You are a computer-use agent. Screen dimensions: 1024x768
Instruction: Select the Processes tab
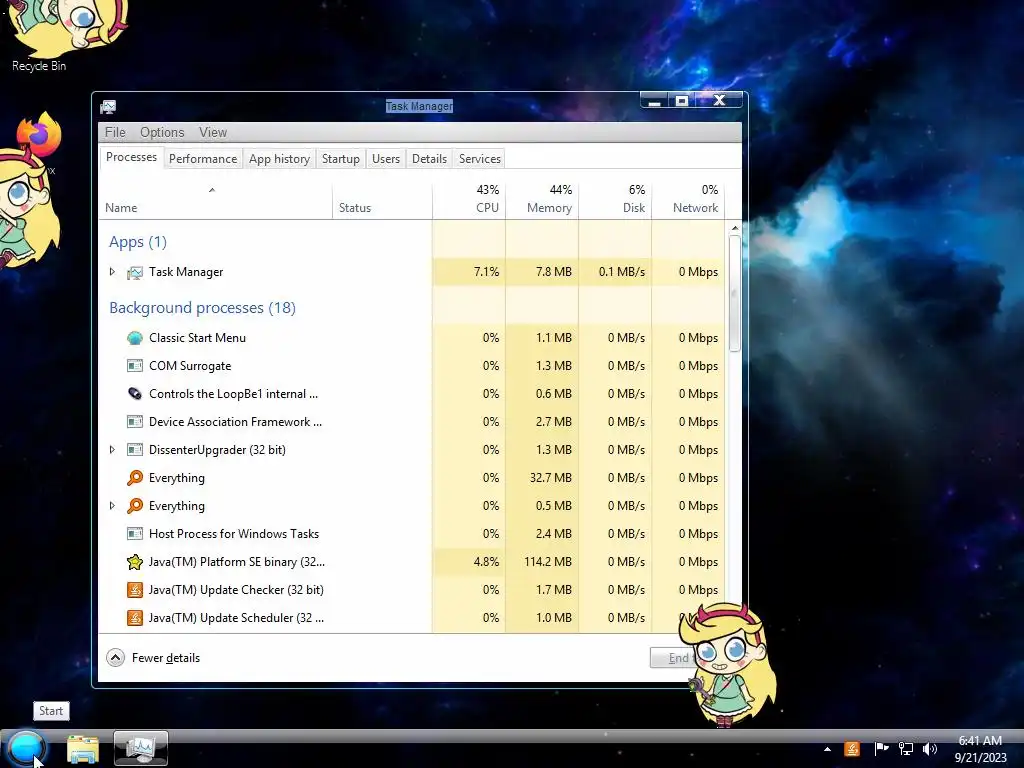point(131,157)
